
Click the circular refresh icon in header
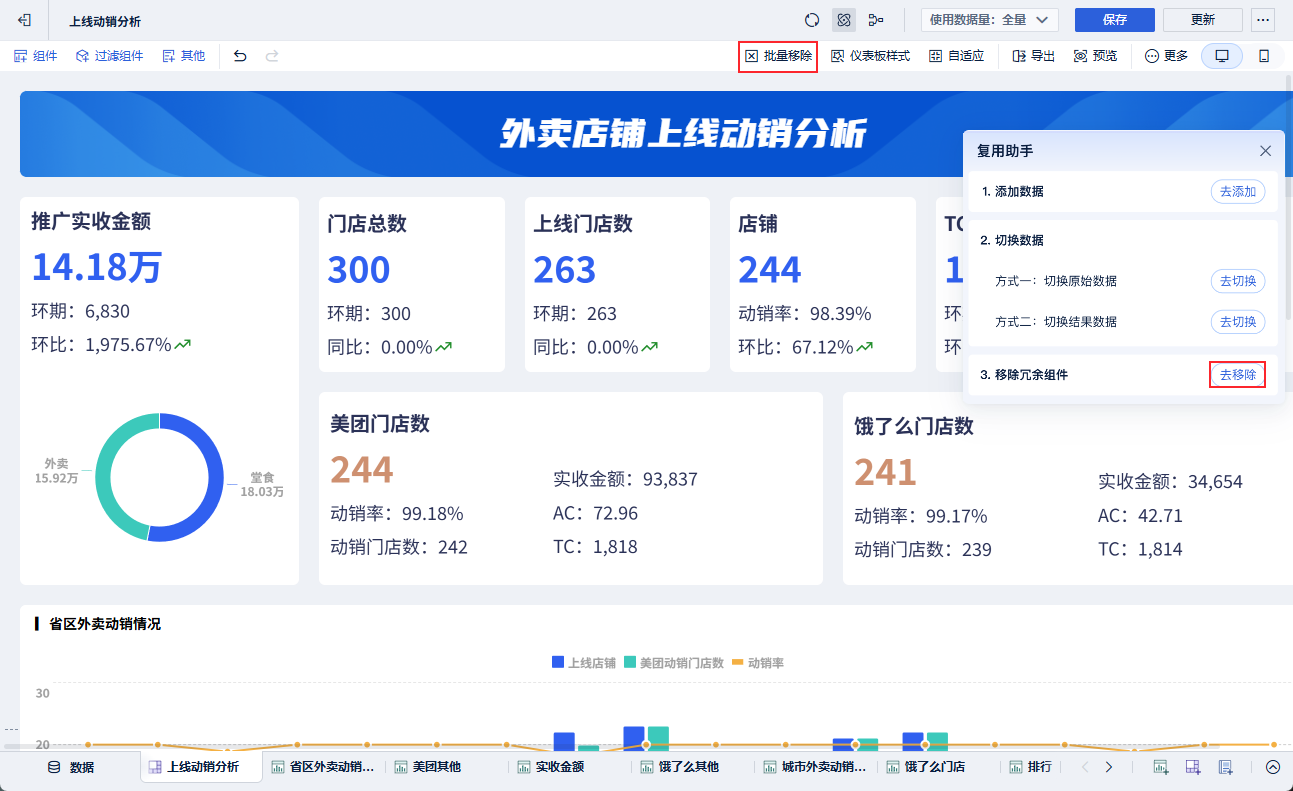click(x=812, y=20)
